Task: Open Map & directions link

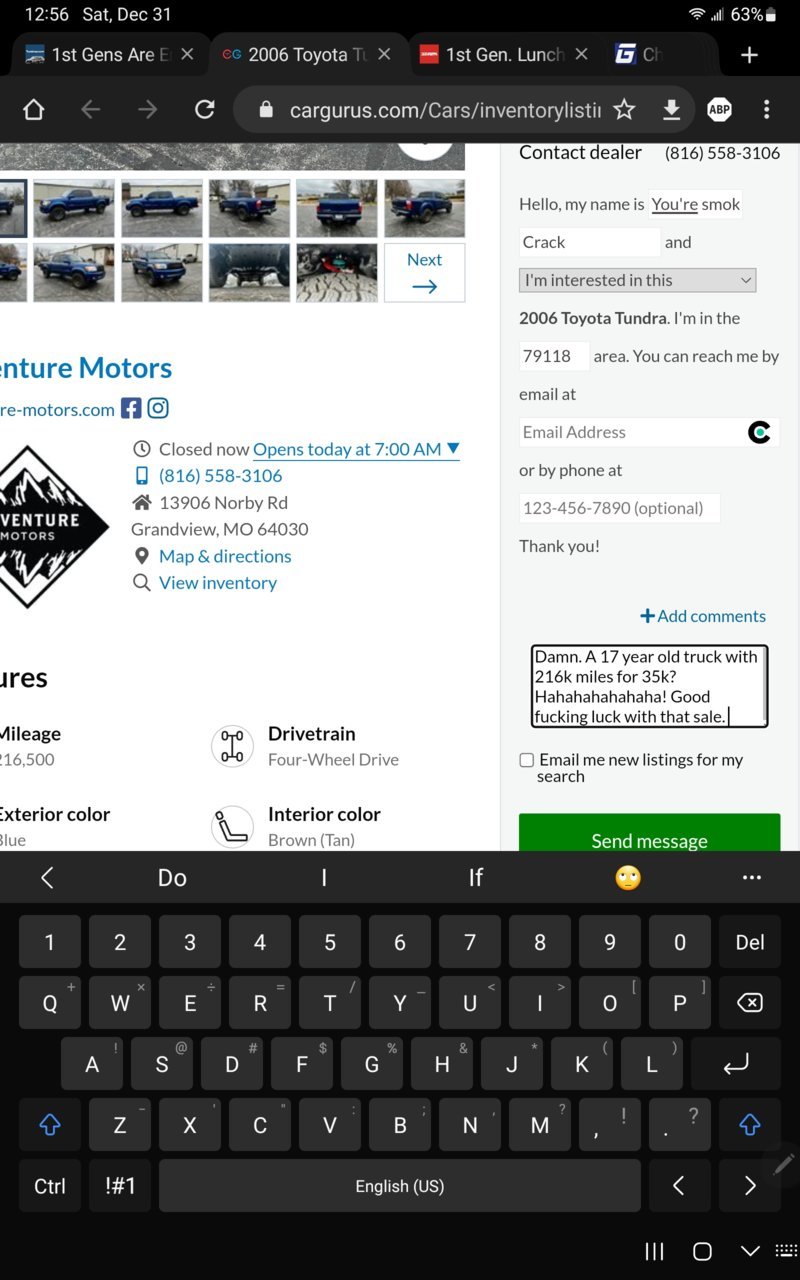Action: [x=225, y=556]
